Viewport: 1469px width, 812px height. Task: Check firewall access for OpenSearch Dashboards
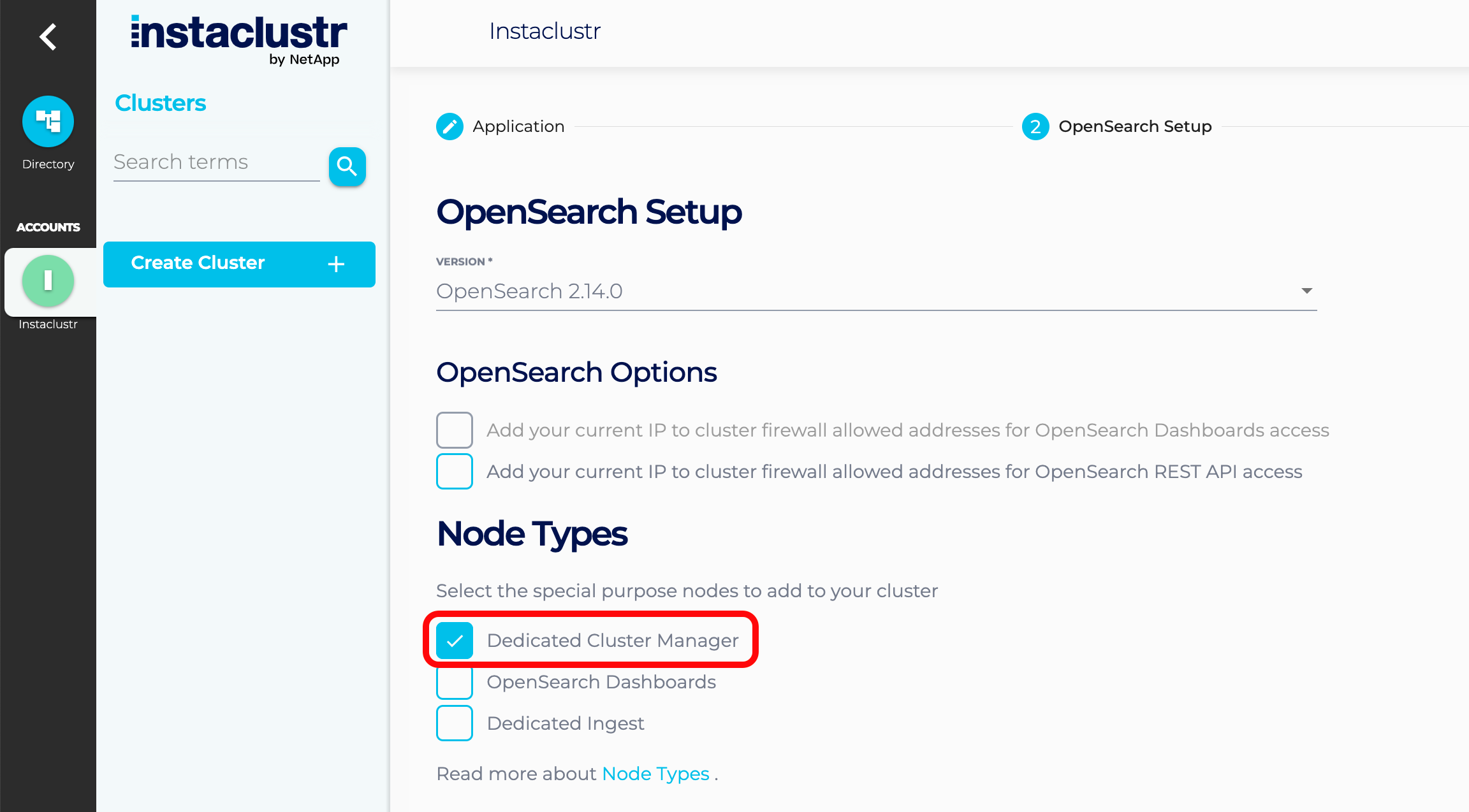(454, 430)
